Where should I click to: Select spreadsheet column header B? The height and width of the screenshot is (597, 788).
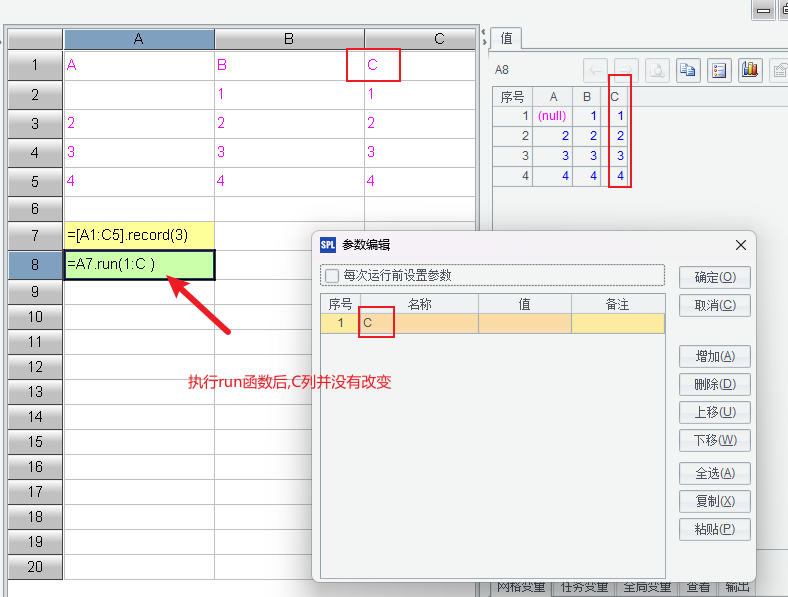point(289,39)
